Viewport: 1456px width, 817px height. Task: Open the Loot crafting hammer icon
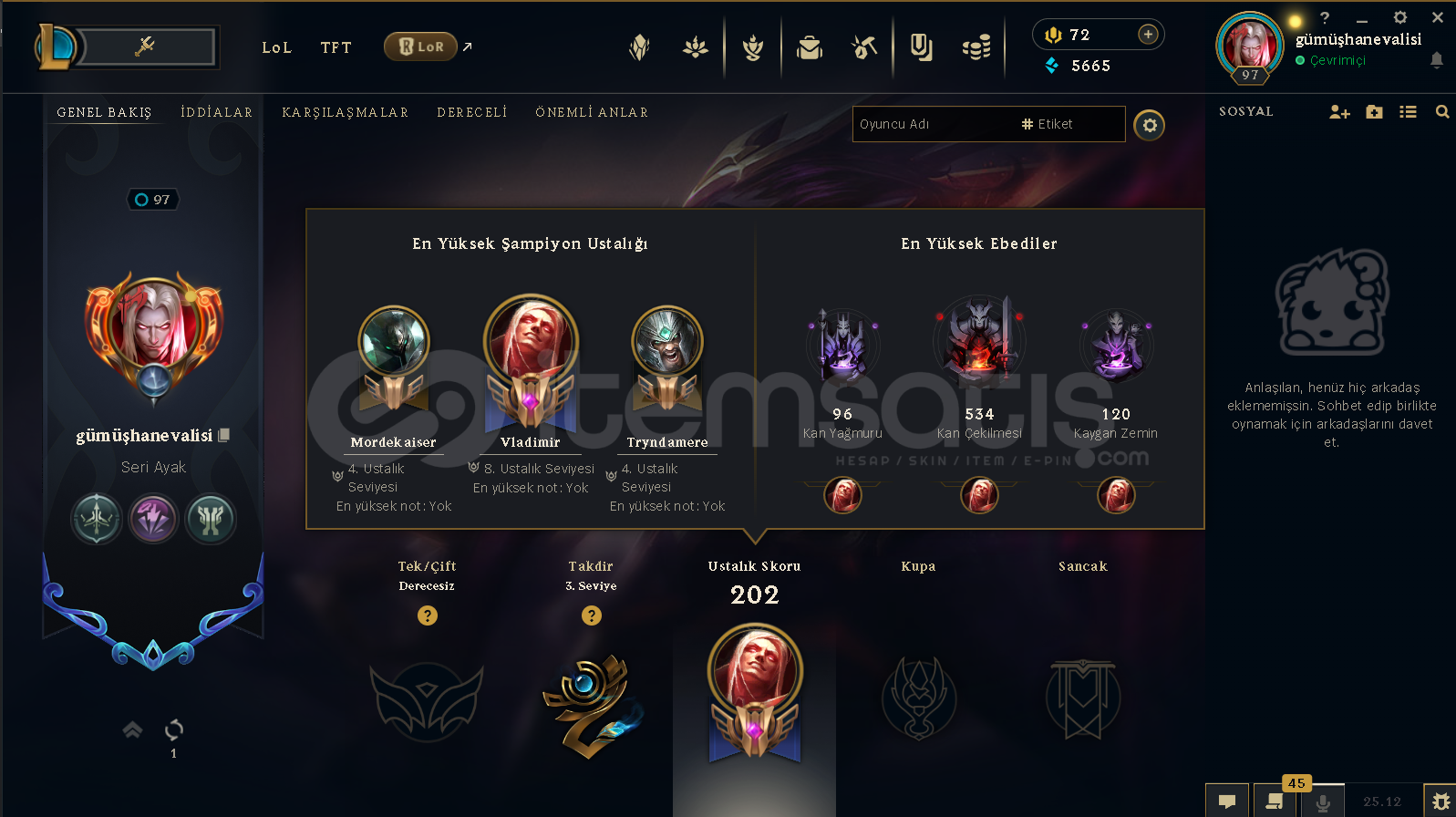pyautogui.click(x=863, y=47)
